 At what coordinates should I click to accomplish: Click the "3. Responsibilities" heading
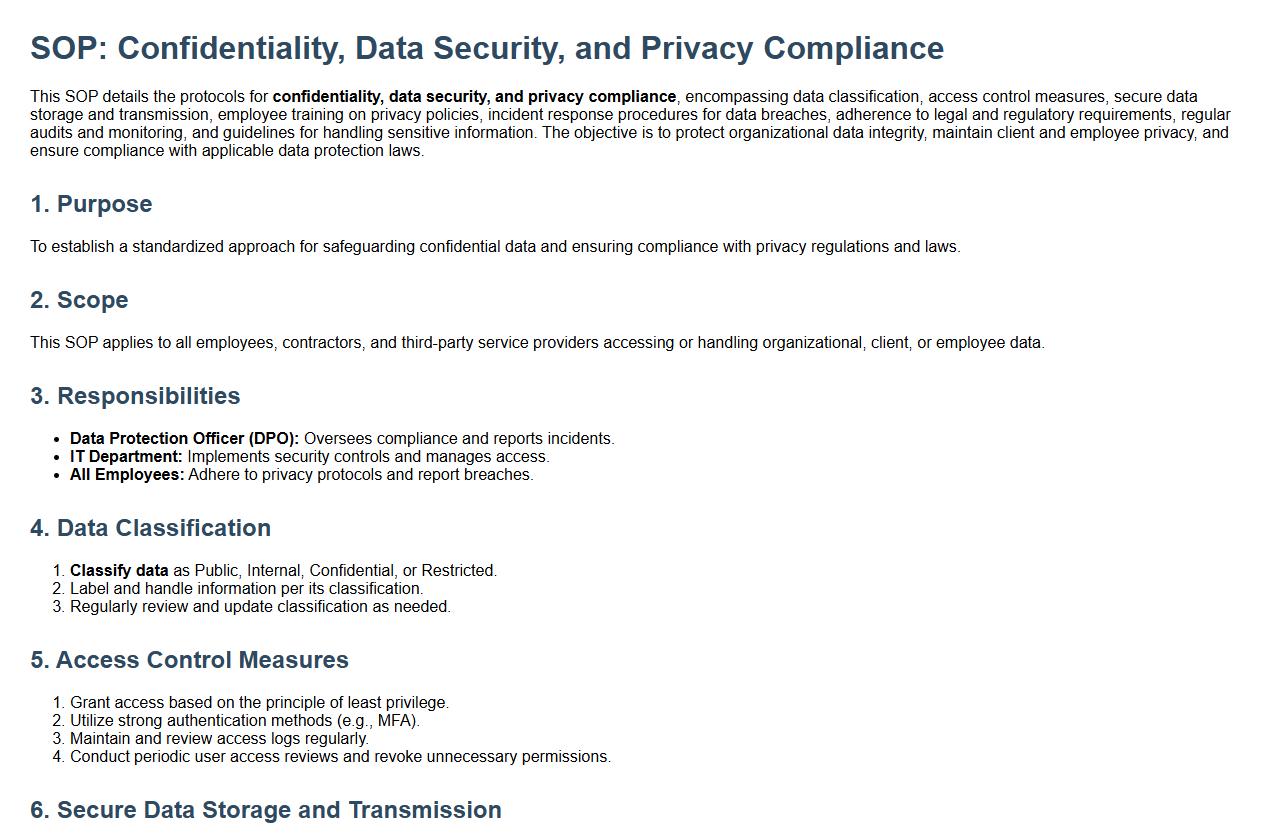(135, 396)
